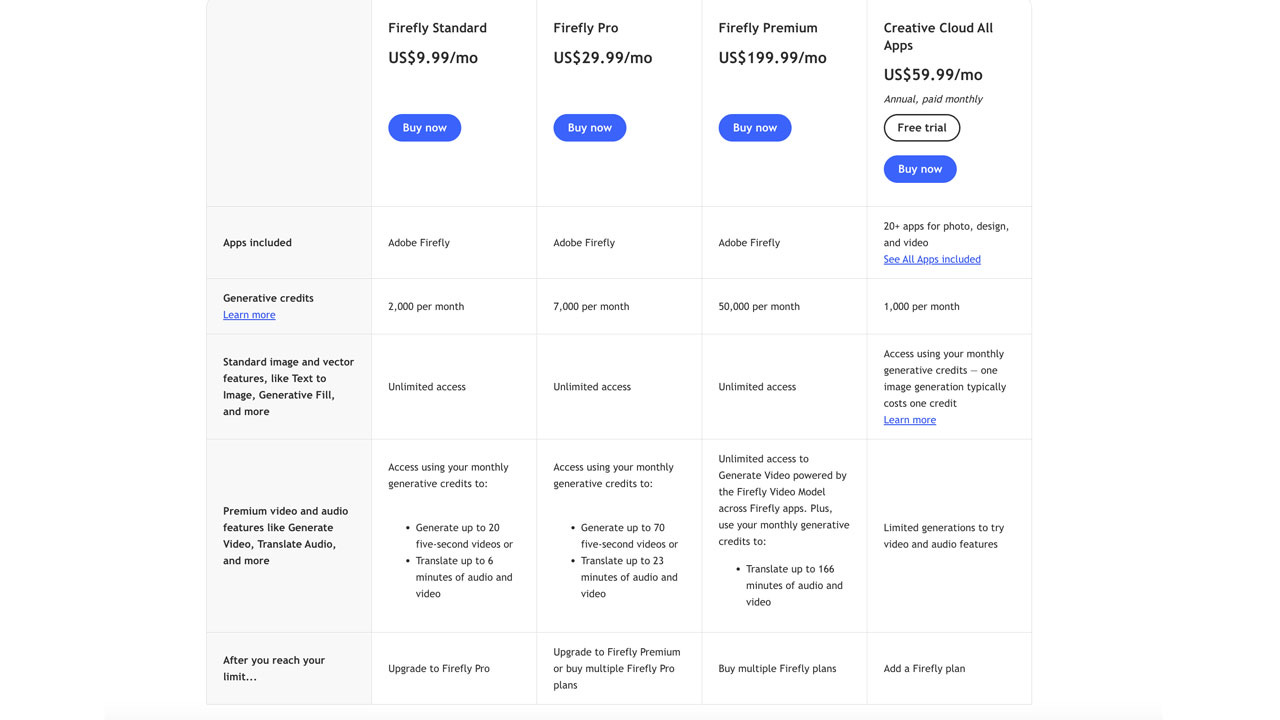The image size is (1280, 720).
Task: Click the US$199.99/mo price text
Action: click(772, 58)
